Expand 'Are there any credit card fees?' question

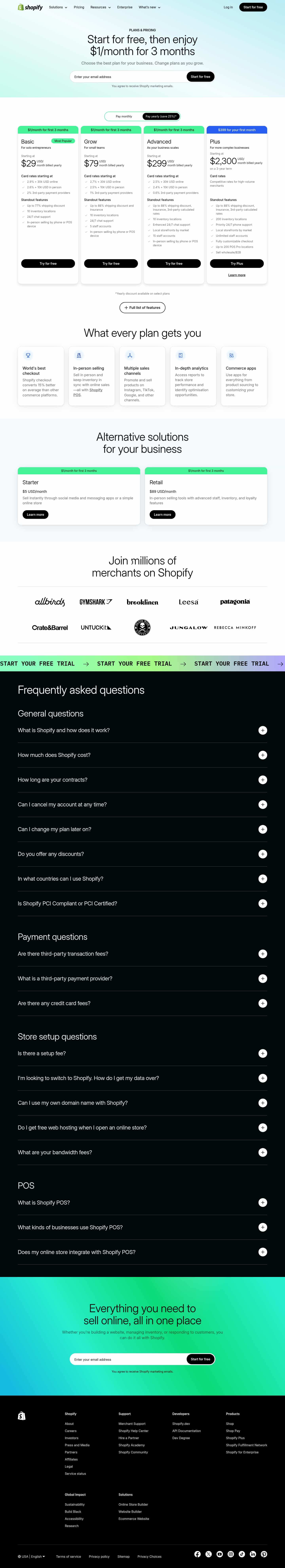(x=142, y=1003)
